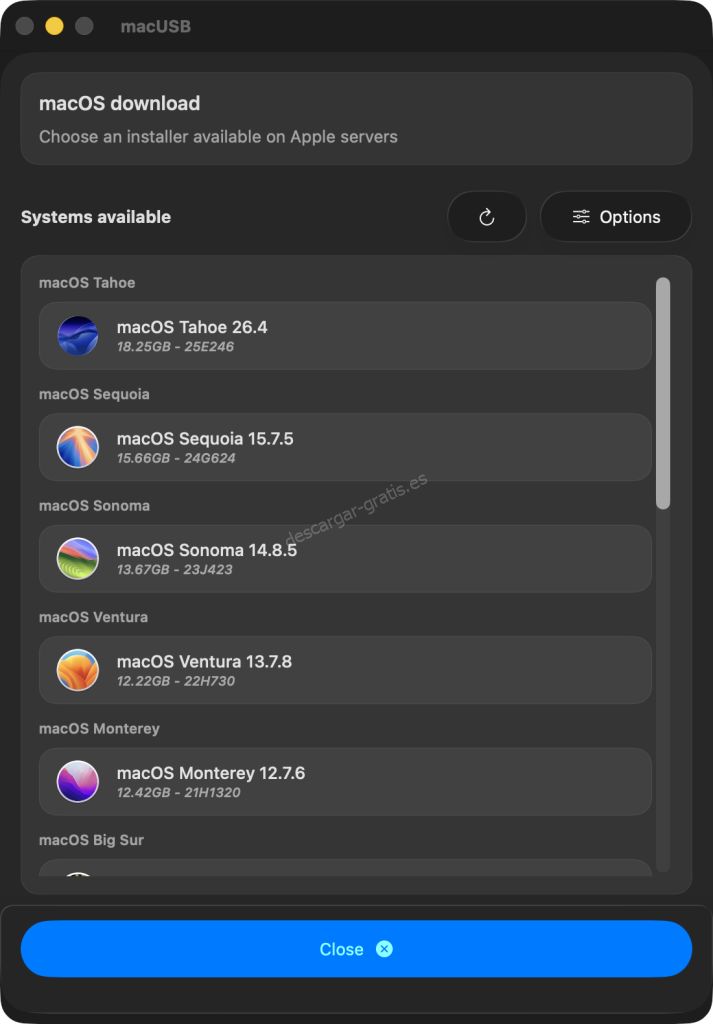This screenshot has width=713, height=1024.
Task: Select the macOS Monterey 12.7.6 installer
Action: [345, 782]
